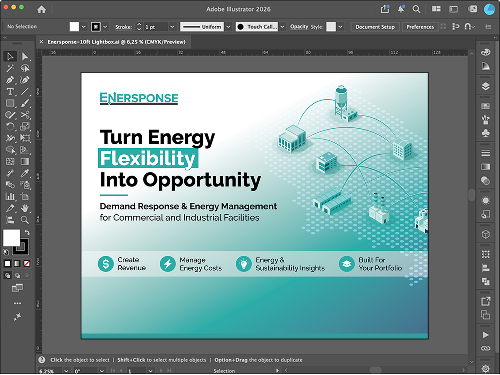The height and width of the screenshot is (375, 500).
Task: Select the Pen tool
Action: (10, 80)
